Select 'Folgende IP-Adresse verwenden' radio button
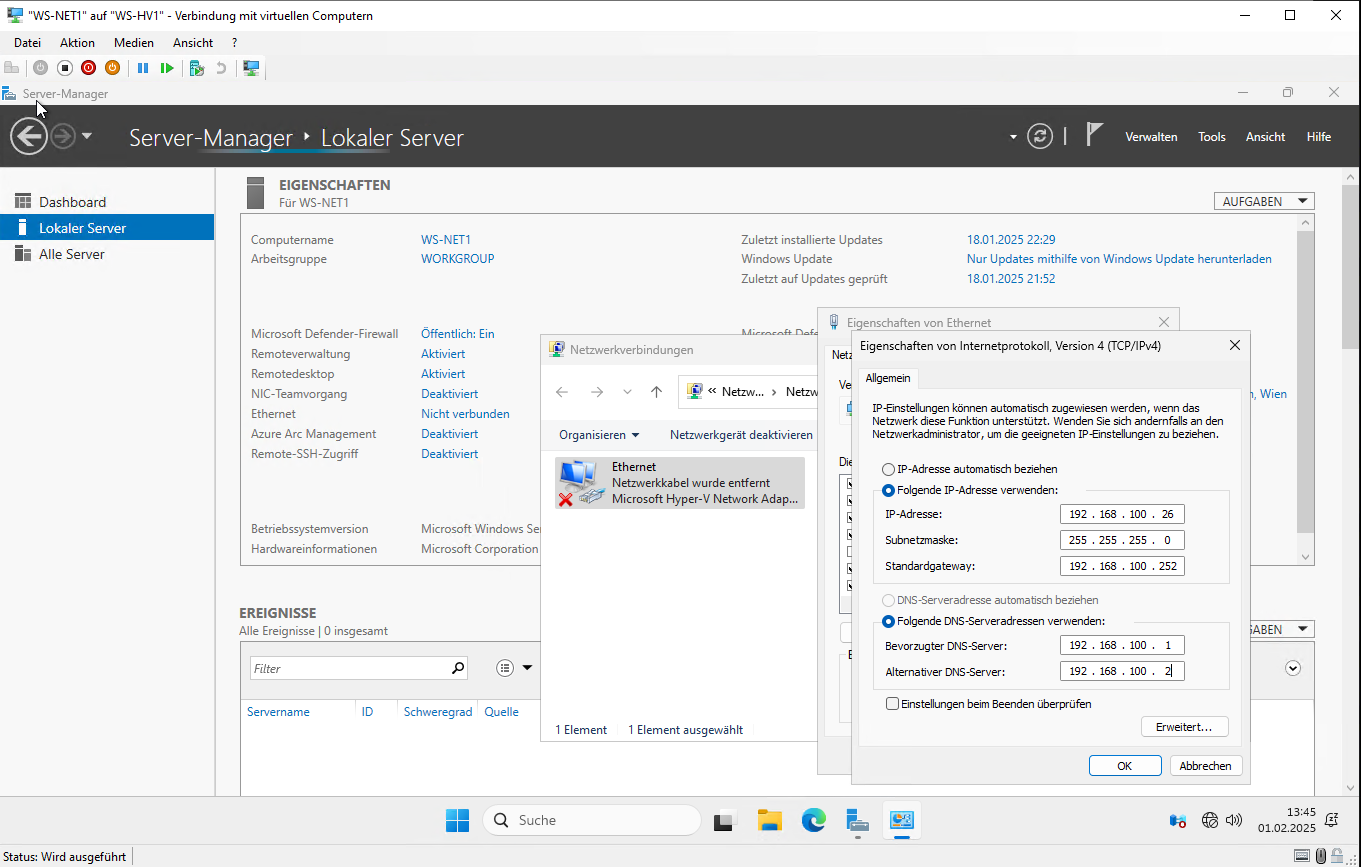Screen dimensions: 1361x867 [888, 490]
